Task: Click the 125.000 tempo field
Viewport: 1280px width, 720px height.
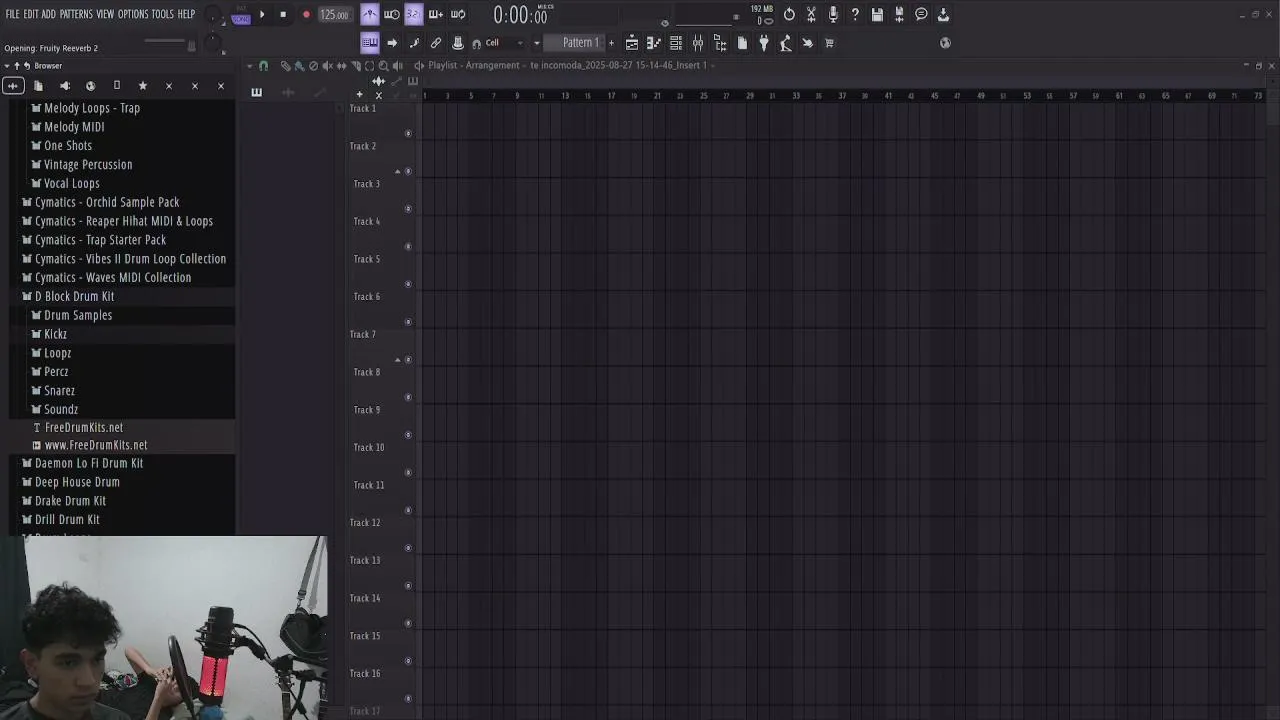Action: point(334,15)
